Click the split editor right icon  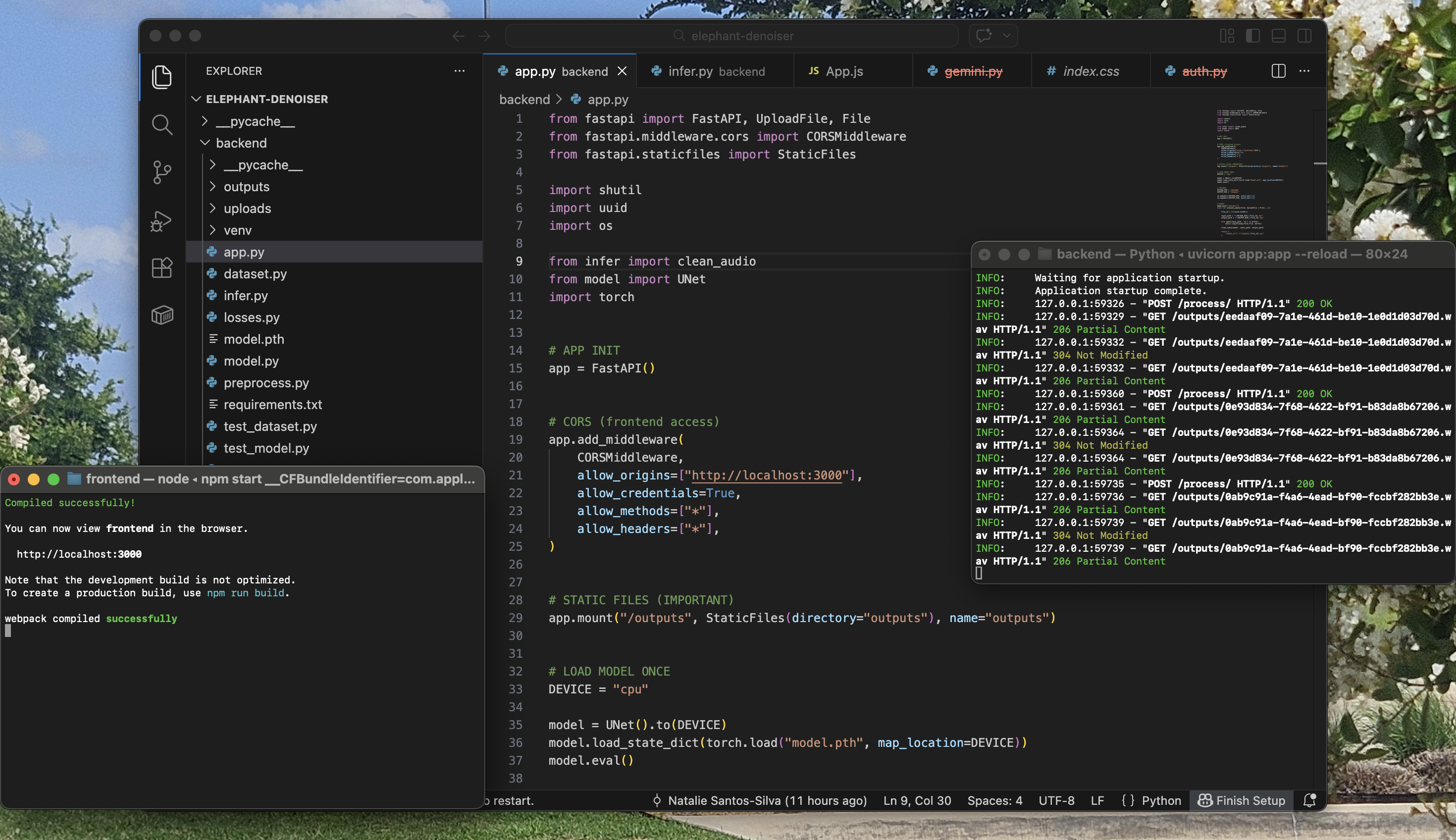1278,71
